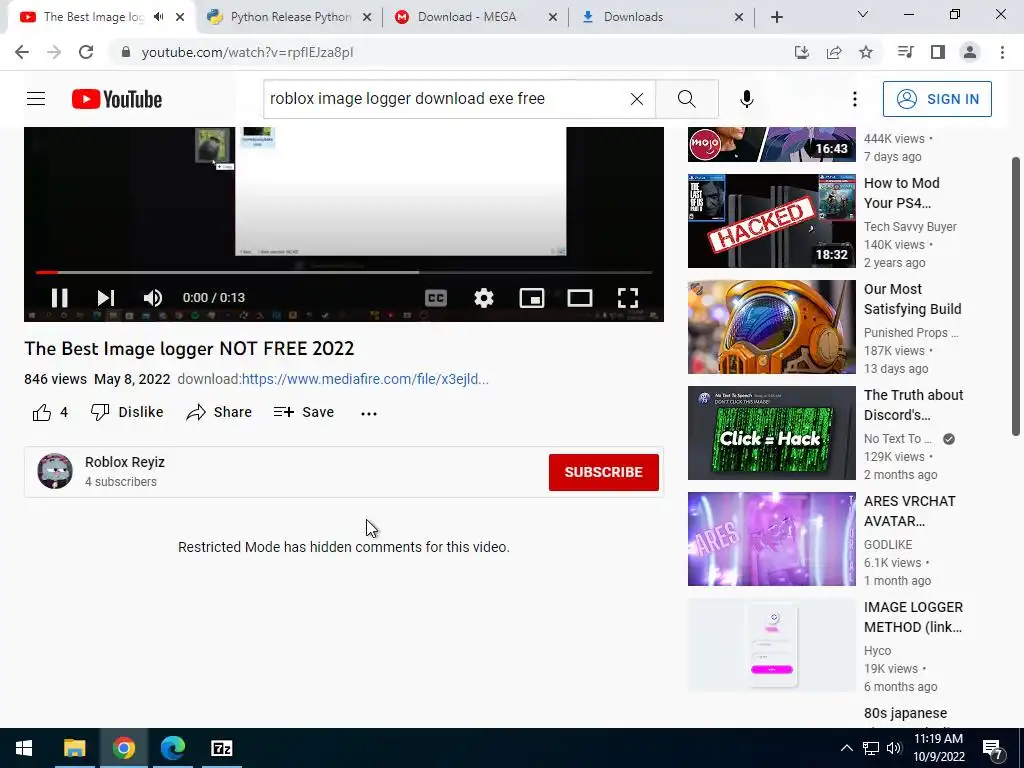Reload the current page
This screenshot has height=768, width=1024.
(x=86, y=52)
